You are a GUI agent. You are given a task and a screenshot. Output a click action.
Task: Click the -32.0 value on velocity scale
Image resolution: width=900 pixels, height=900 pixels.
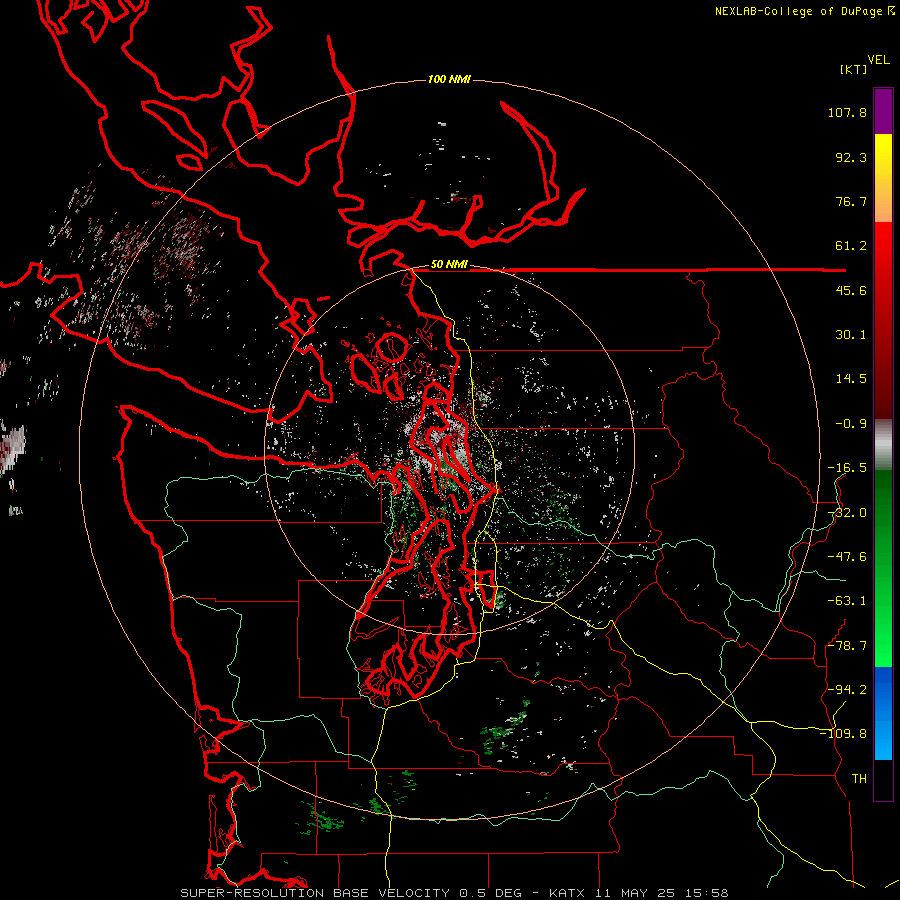pos(847,513)
